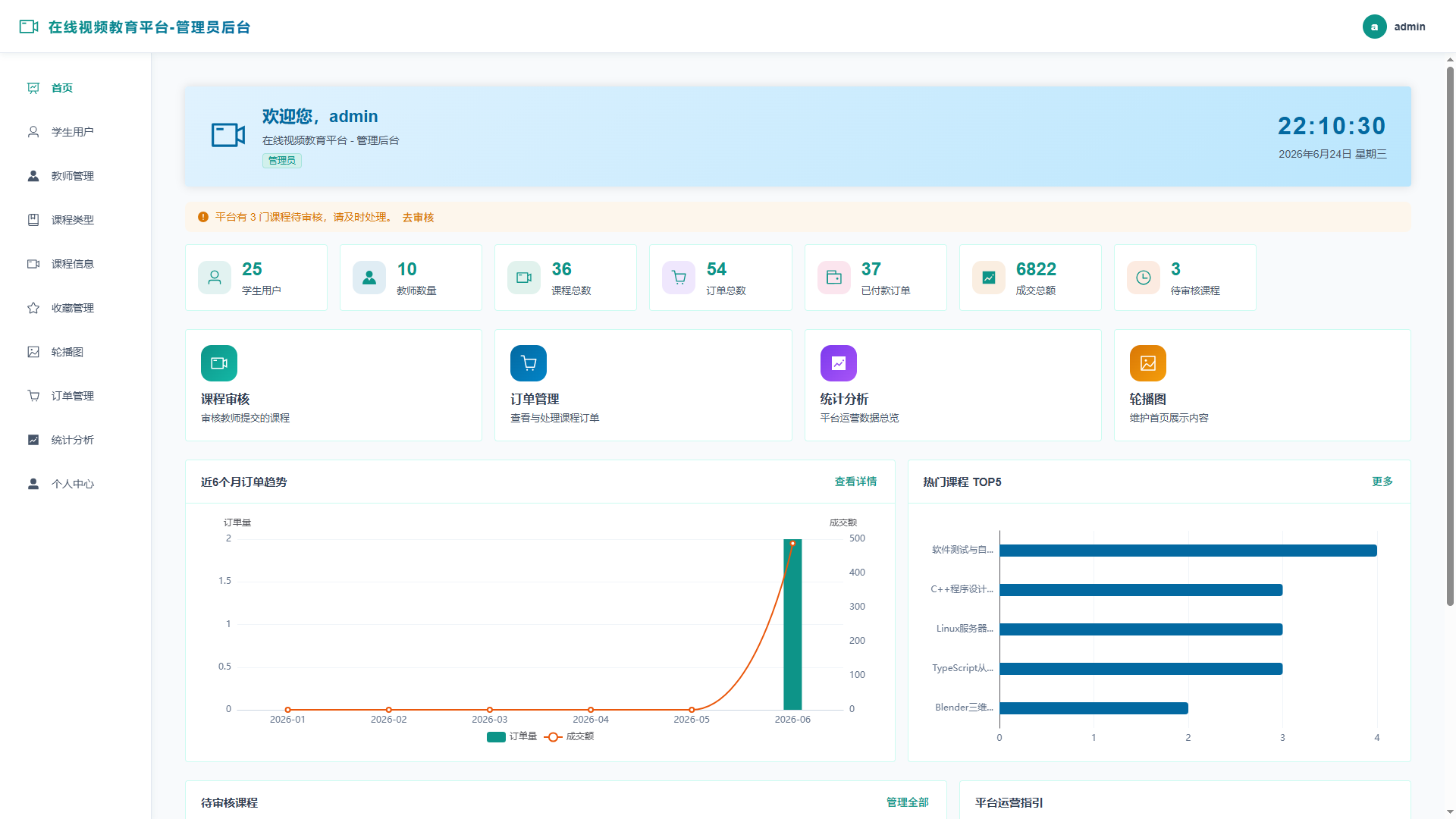Toggle 订单量 series in chart legend
1456x819 pixels.
[x=512, y=736]
